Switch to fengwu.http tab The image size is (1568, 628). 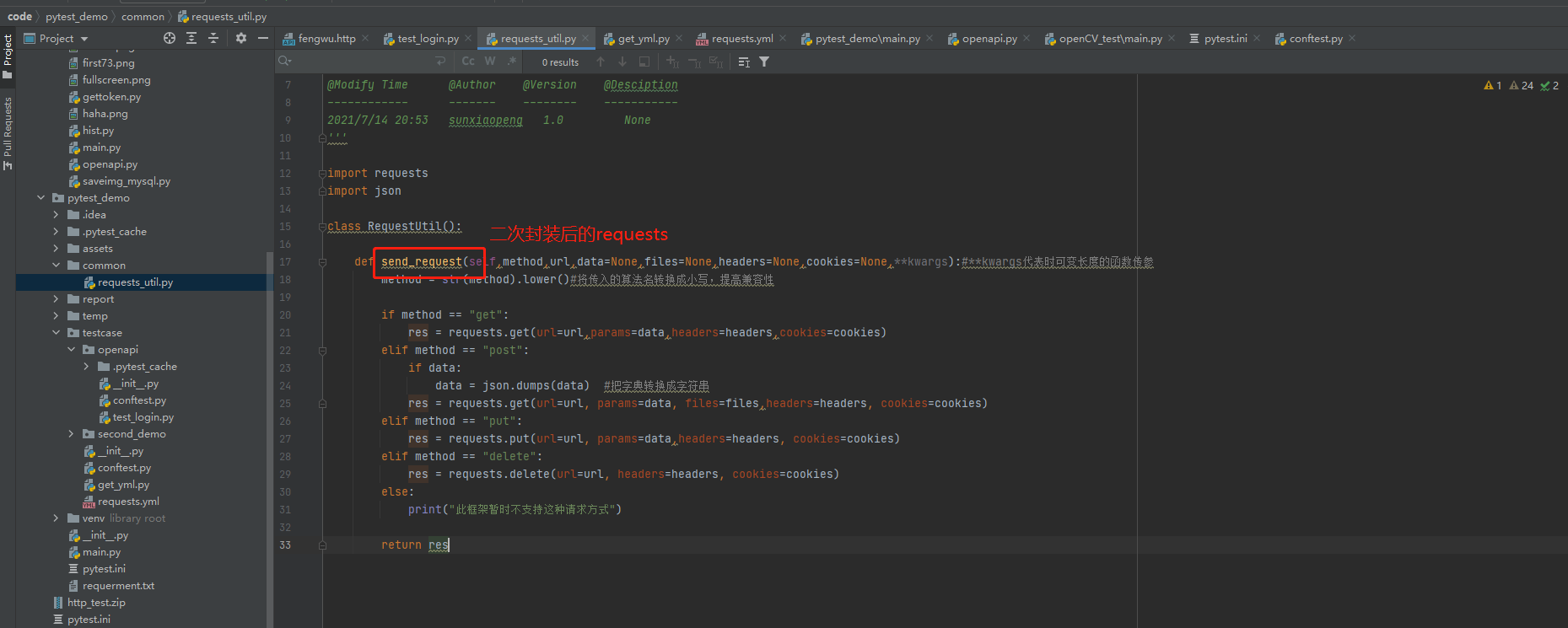coord(326,39)
